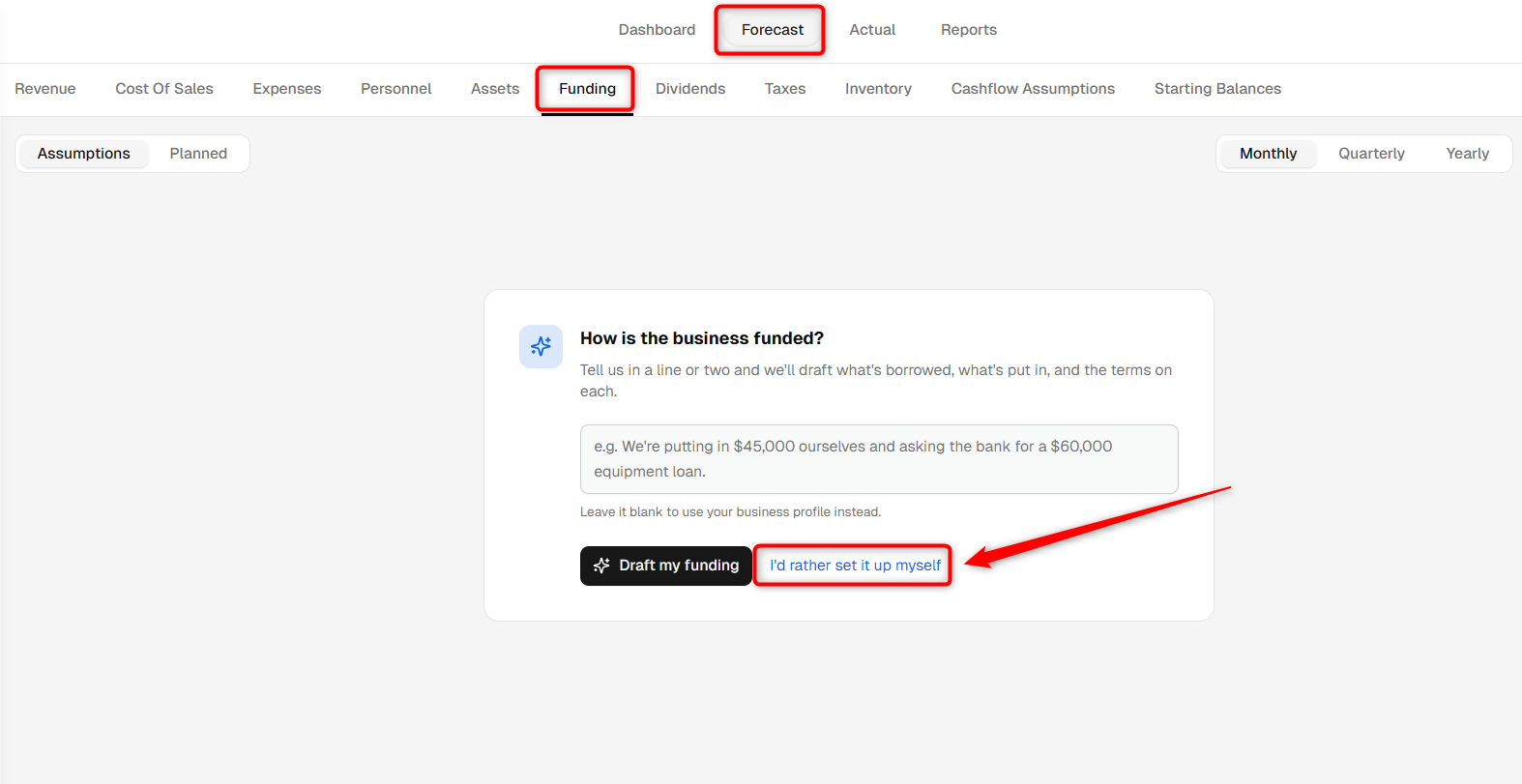Switch to Planned view toggle

tap(198, 154)
